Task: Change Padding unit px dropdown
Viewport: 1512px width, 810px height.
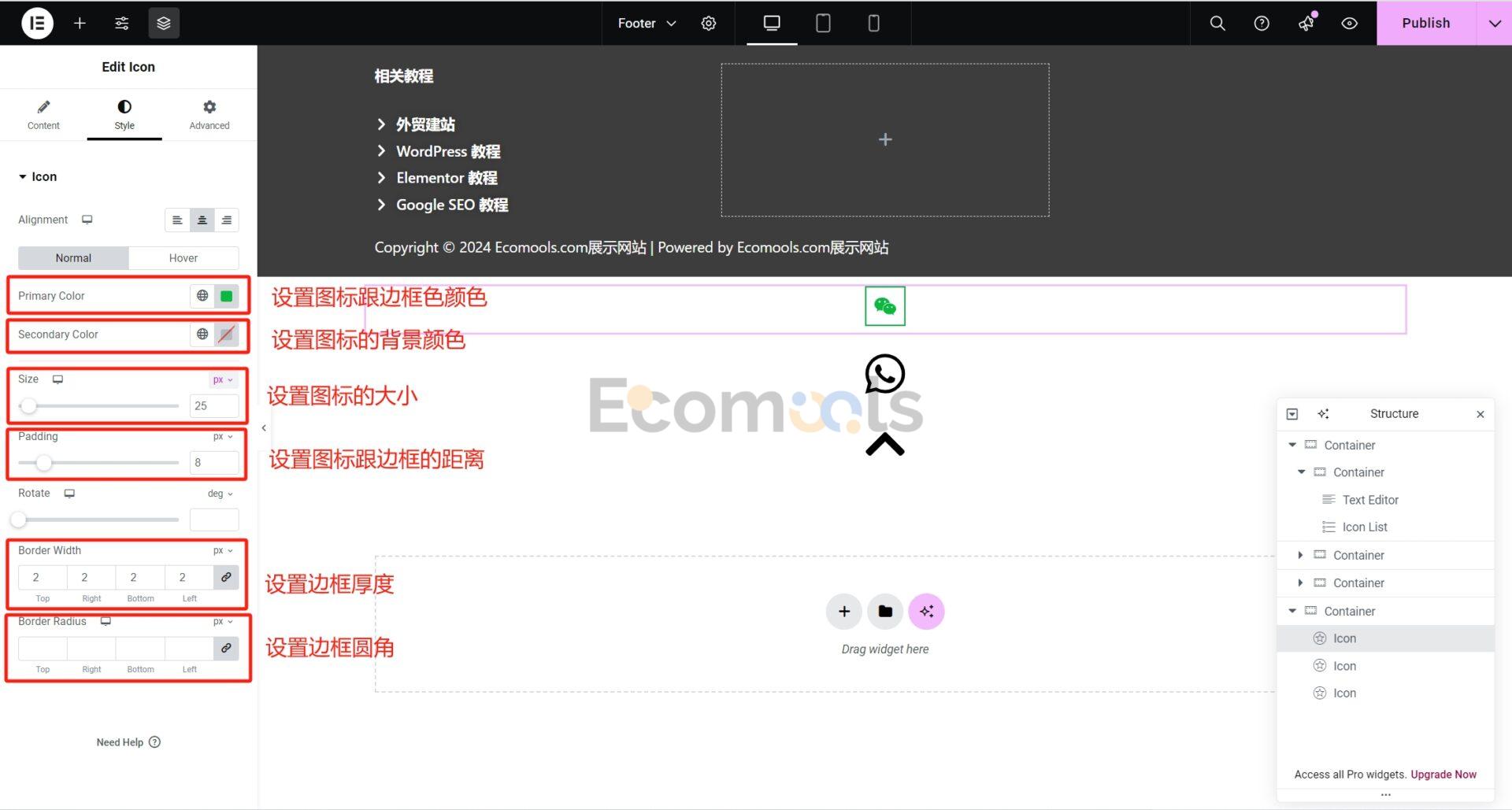Action: 222,437
